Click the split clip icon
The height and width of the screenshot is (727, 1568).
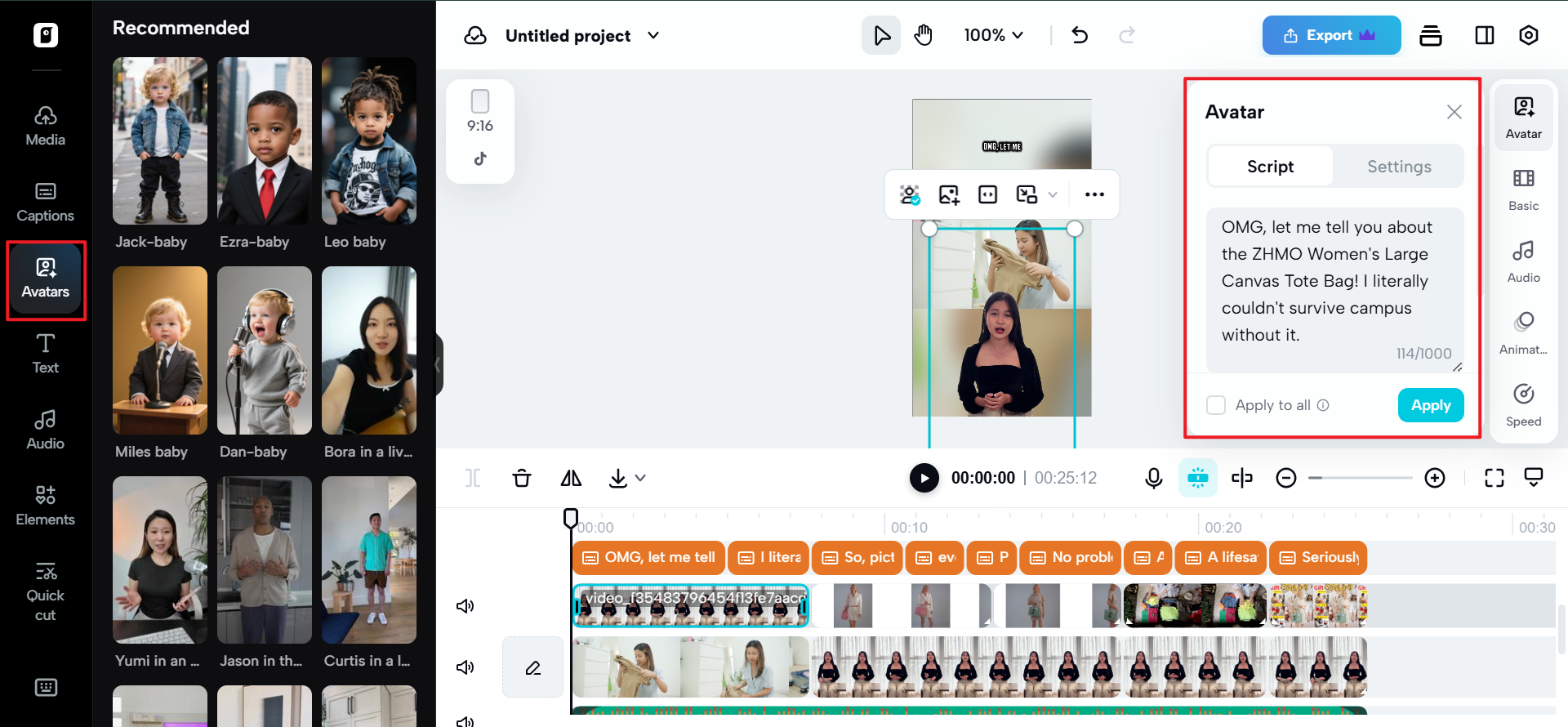[x=1241, y=478]
